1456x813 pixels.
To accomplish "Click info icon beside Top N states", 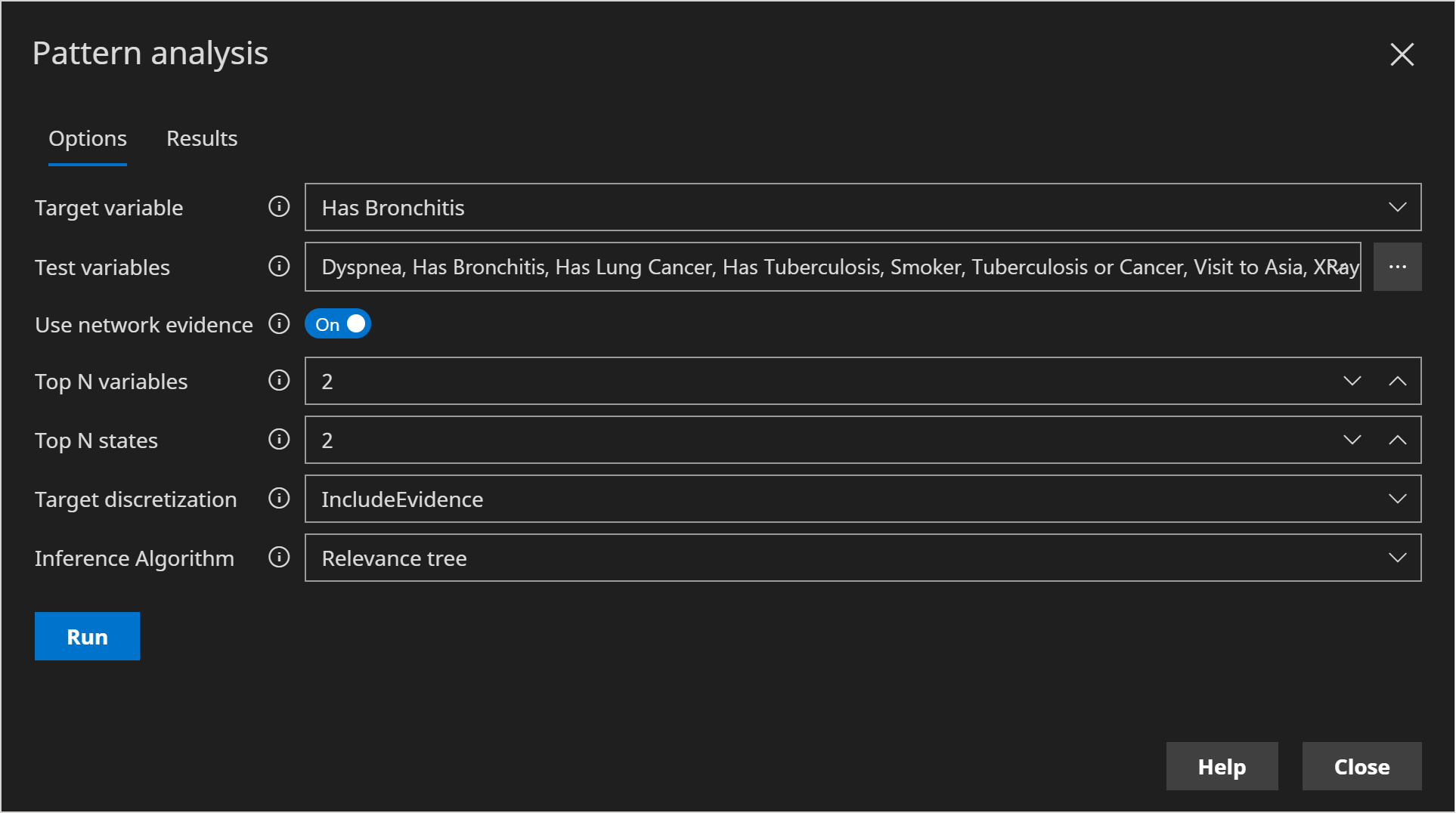I will [x=279, y=440].
